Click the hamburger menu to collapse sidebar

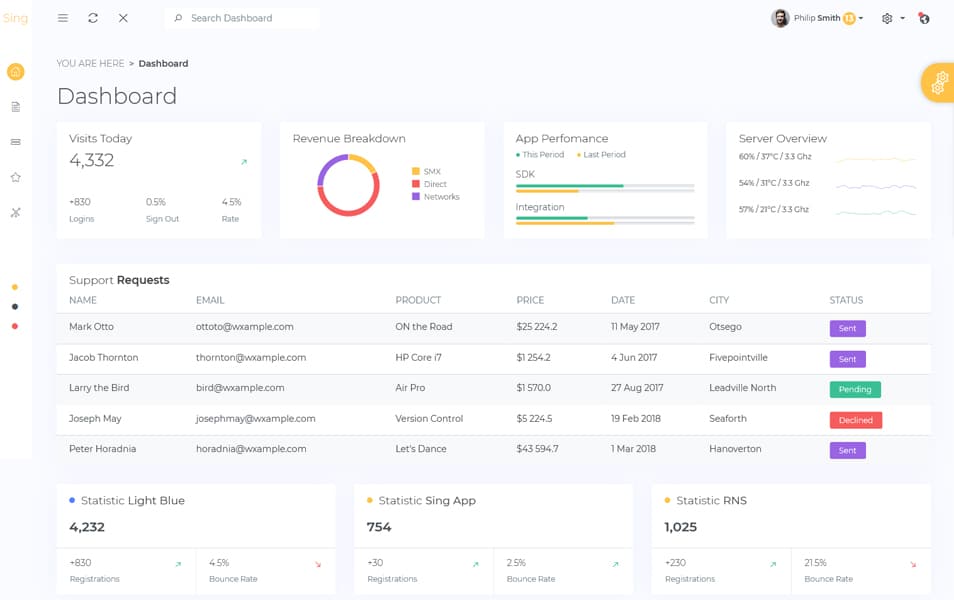[x=62, y=17]
